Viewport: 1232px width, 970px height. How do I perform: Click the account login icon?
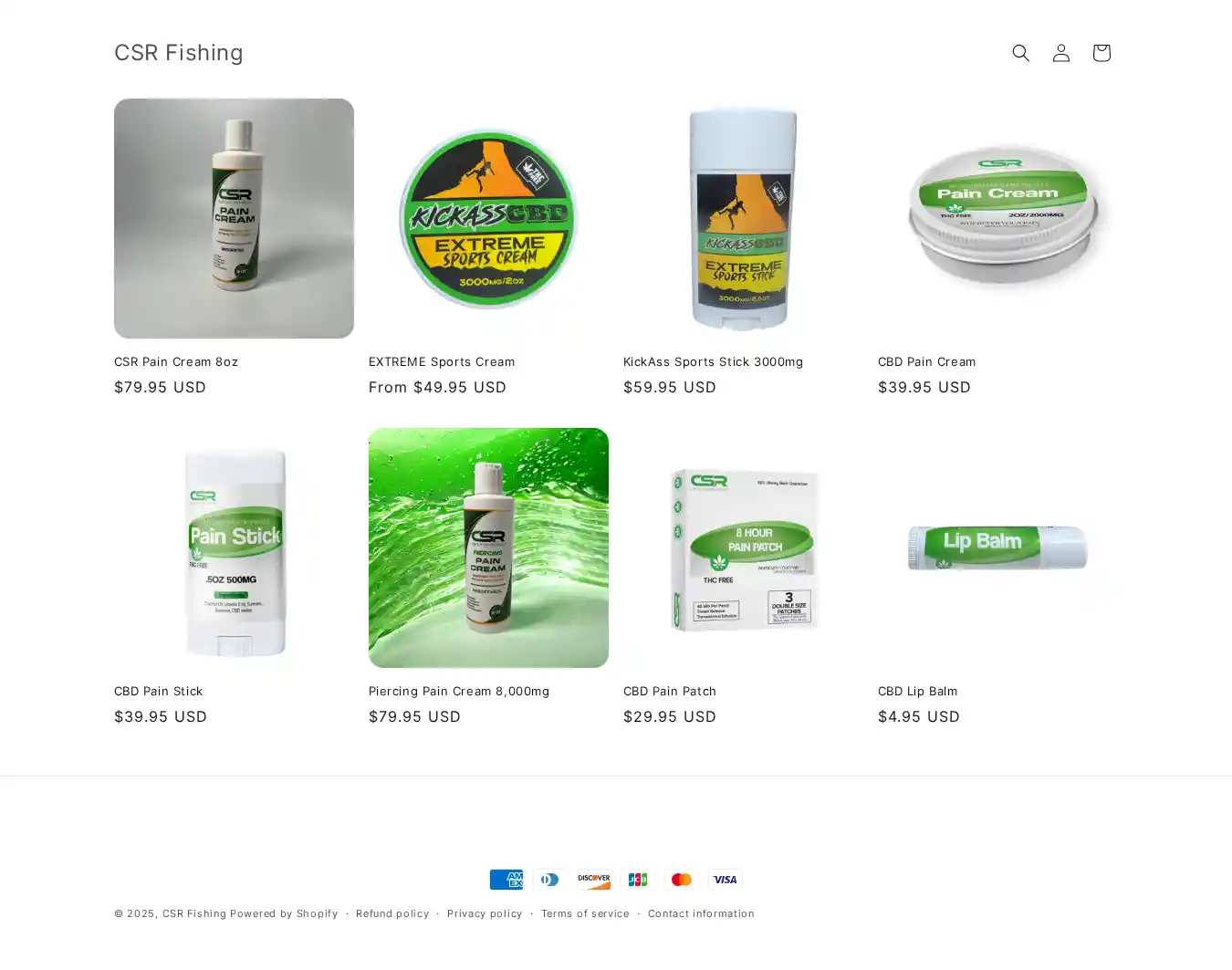(1060, 53)
